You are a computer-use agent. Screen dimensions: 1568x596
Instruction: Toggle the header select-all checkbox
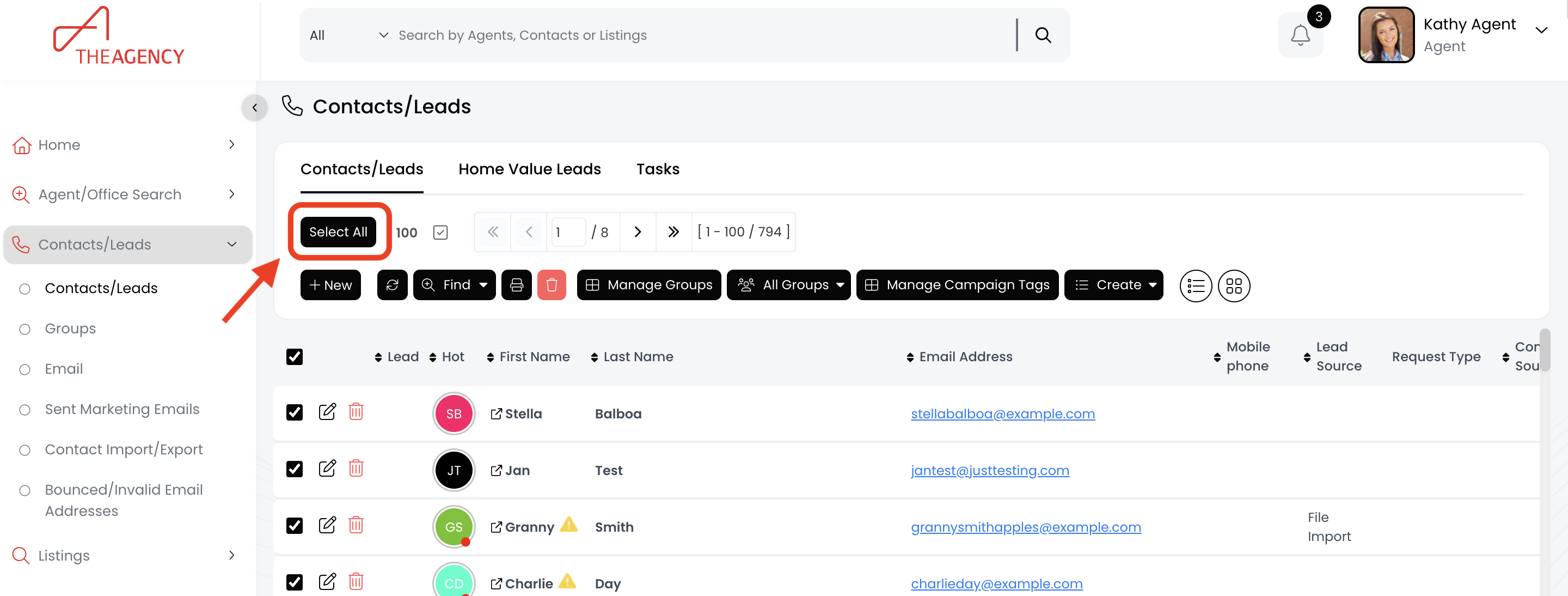point(295,357)
